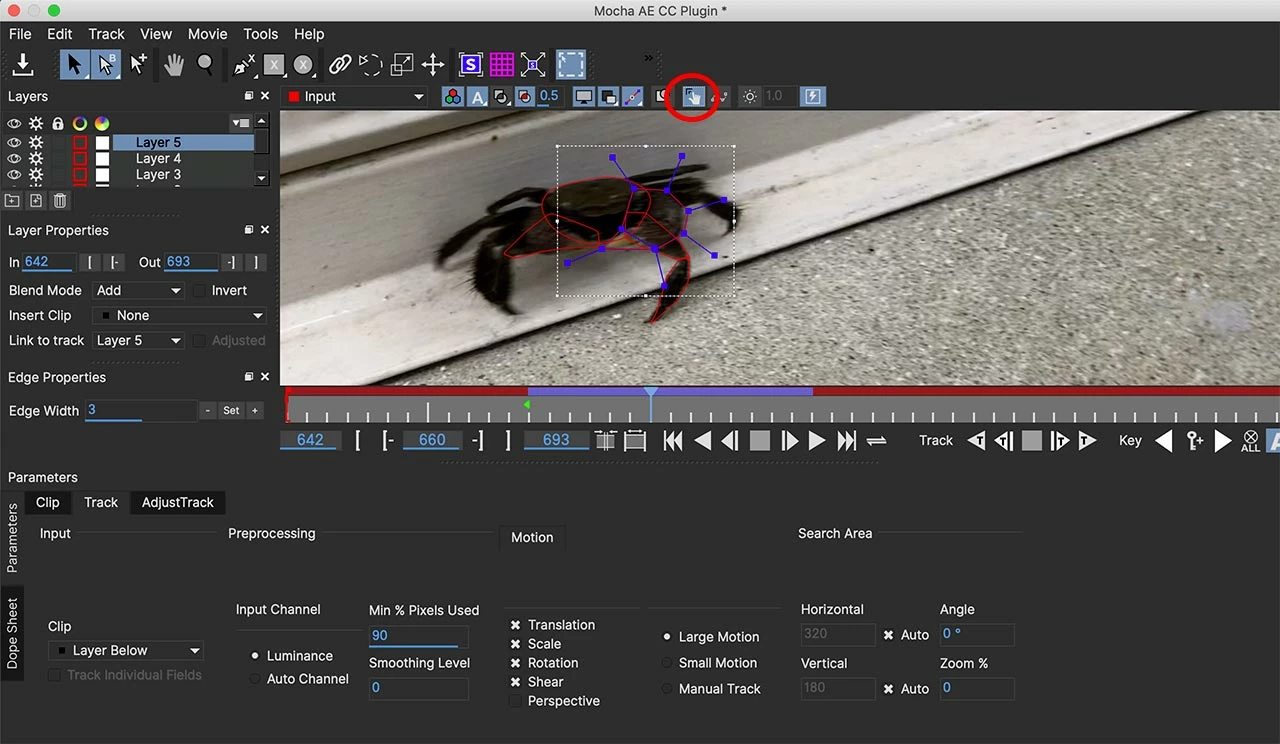Image resolution: width=1280 pixels, height=744 pixels.
Task: Click the Attach Layer link icon
Action: click(x=340, y=65)
